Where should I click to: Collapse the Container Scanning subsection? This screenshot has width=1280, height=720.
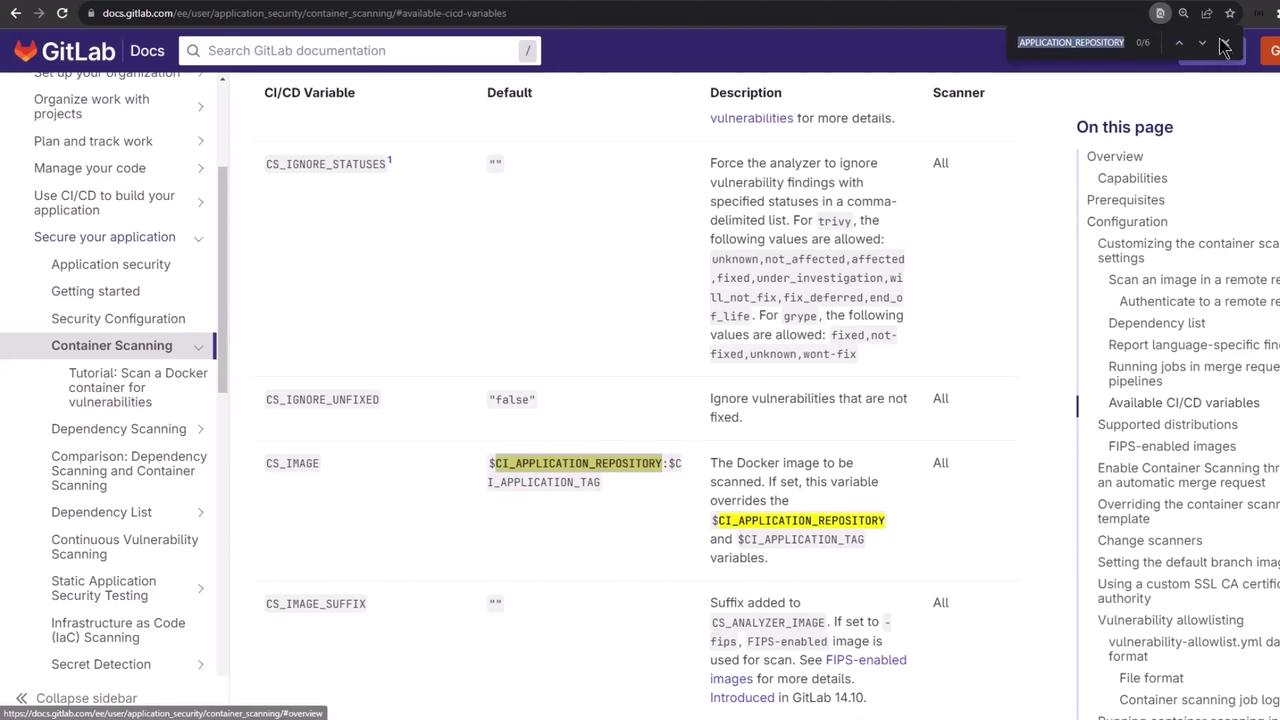pyautogui.click(x=199, y=346)
